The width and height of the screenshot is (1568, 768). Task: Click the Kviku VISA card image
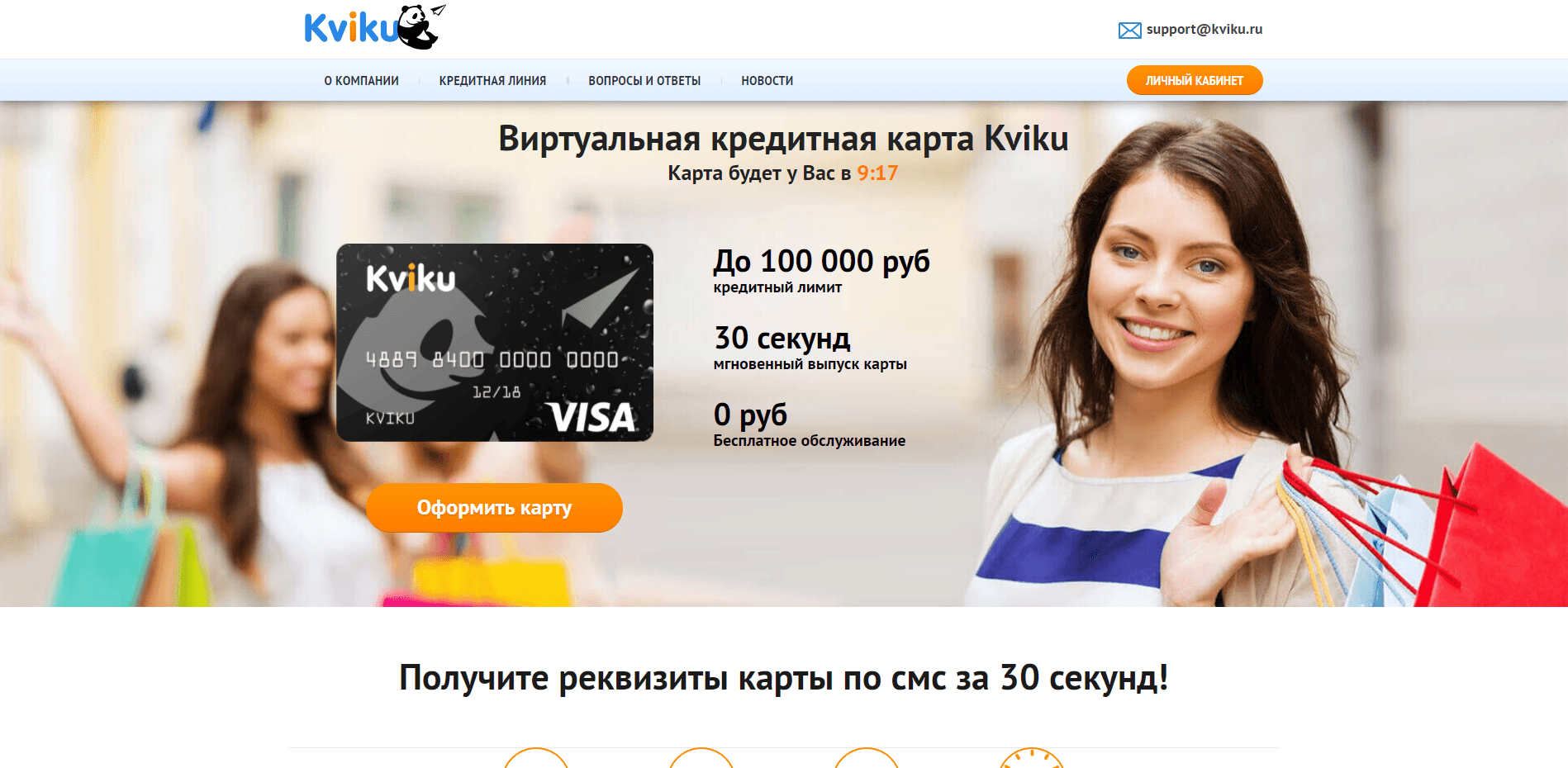click(x=495, y=343)
